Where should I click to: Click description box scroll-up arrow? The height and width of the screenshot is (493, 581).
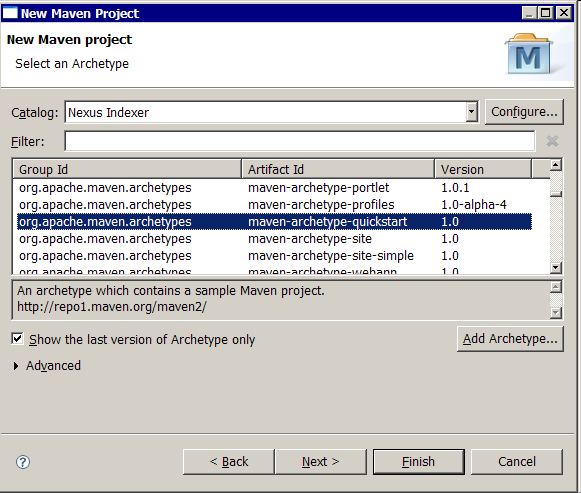click(x=556, y=287)
